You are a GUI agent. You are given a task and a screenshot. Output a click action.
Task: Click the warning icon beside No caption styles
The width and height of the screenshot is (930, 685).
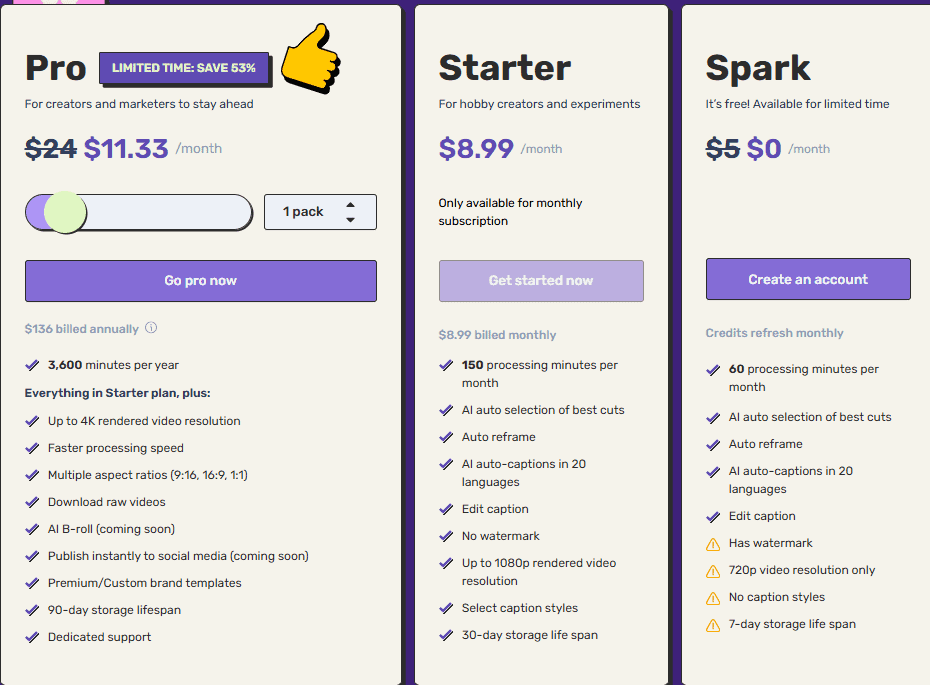[x=713, y=598]
